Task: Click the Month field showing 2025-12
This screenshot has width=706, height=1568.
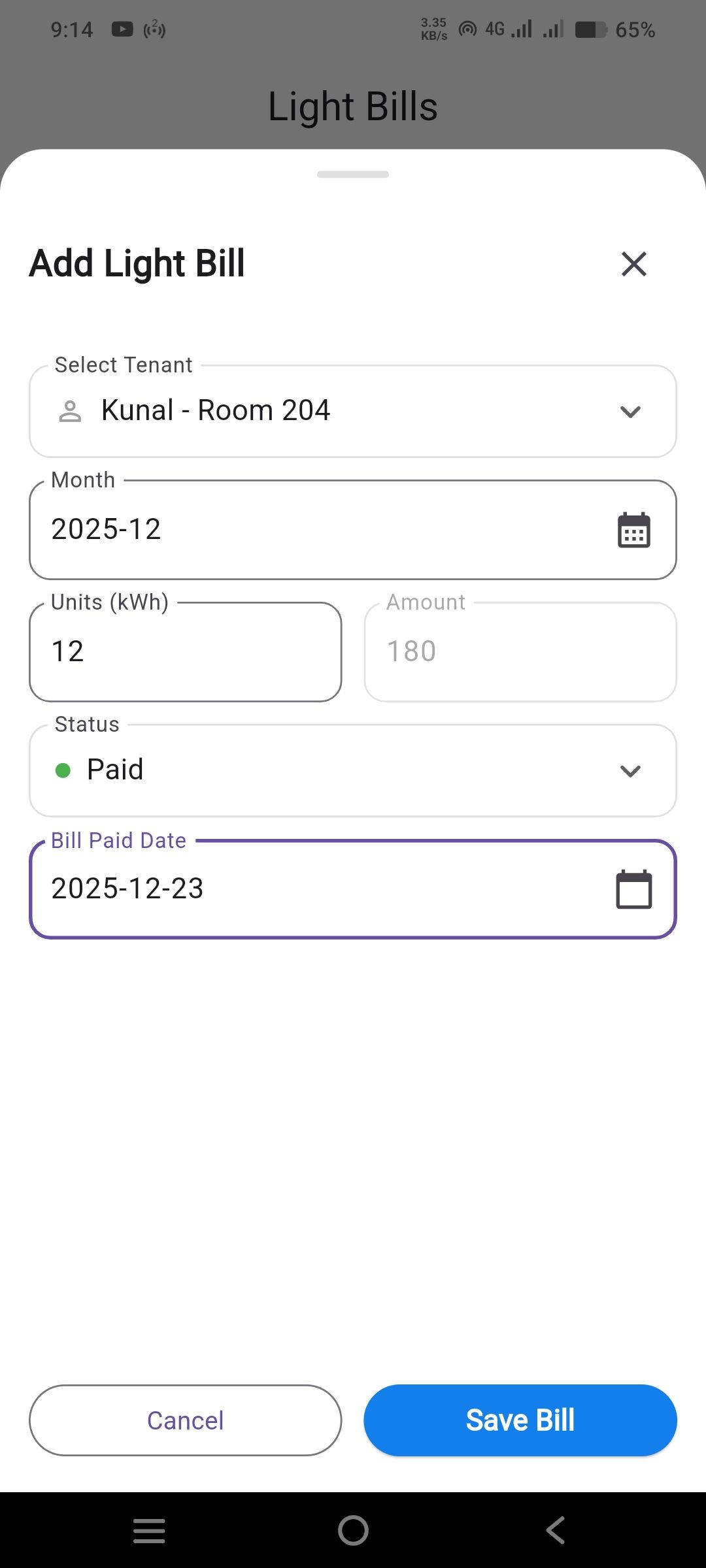Action: 314,530
